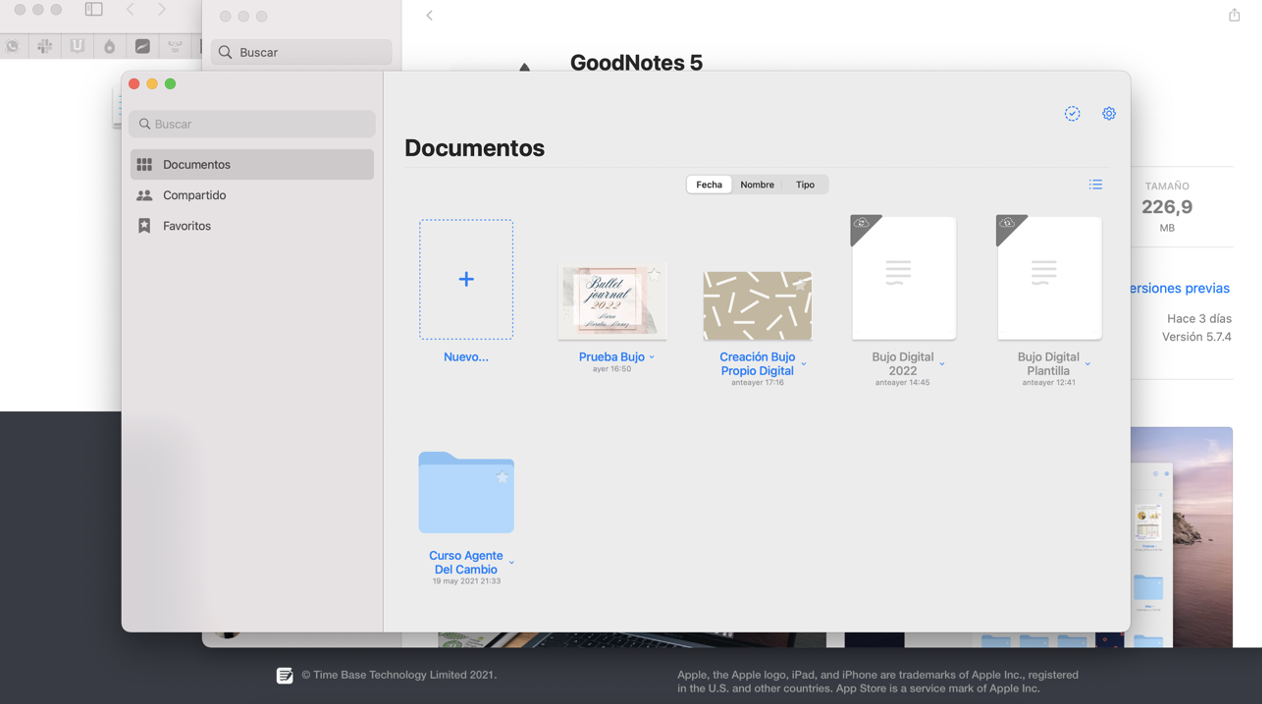1262x704 pixels.
Task: Expand options arrow for Bujo Digital Plantilla
Action: point(1088,364)
